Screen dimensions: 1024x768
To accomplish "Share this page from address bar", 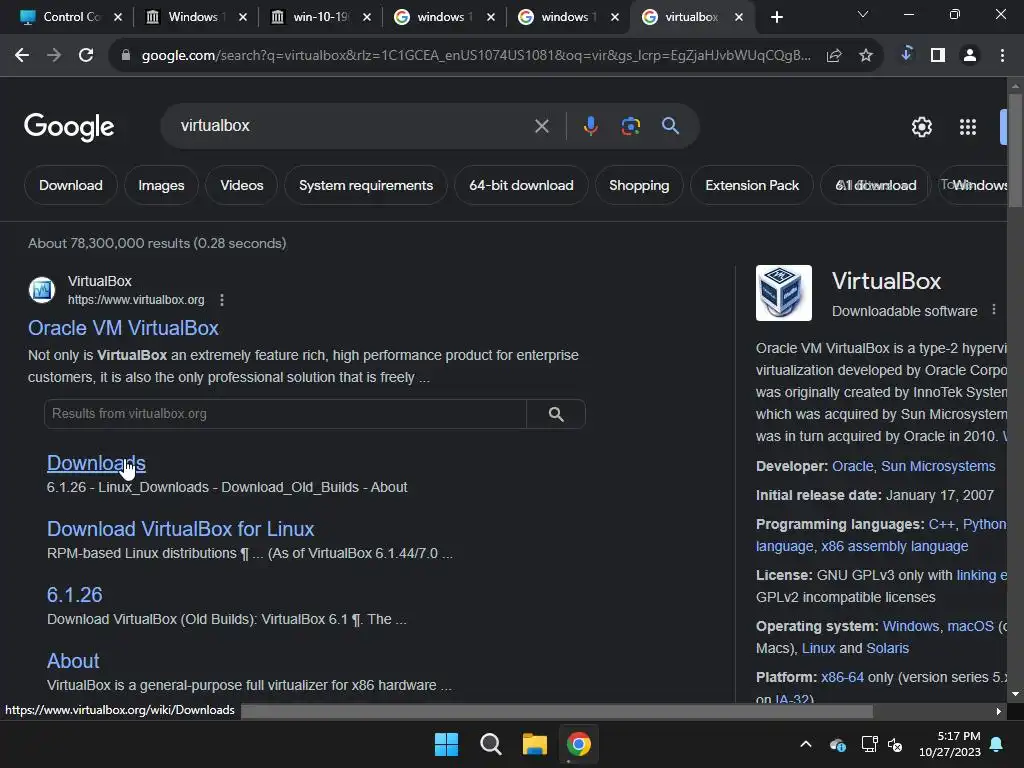I will 834,56.
